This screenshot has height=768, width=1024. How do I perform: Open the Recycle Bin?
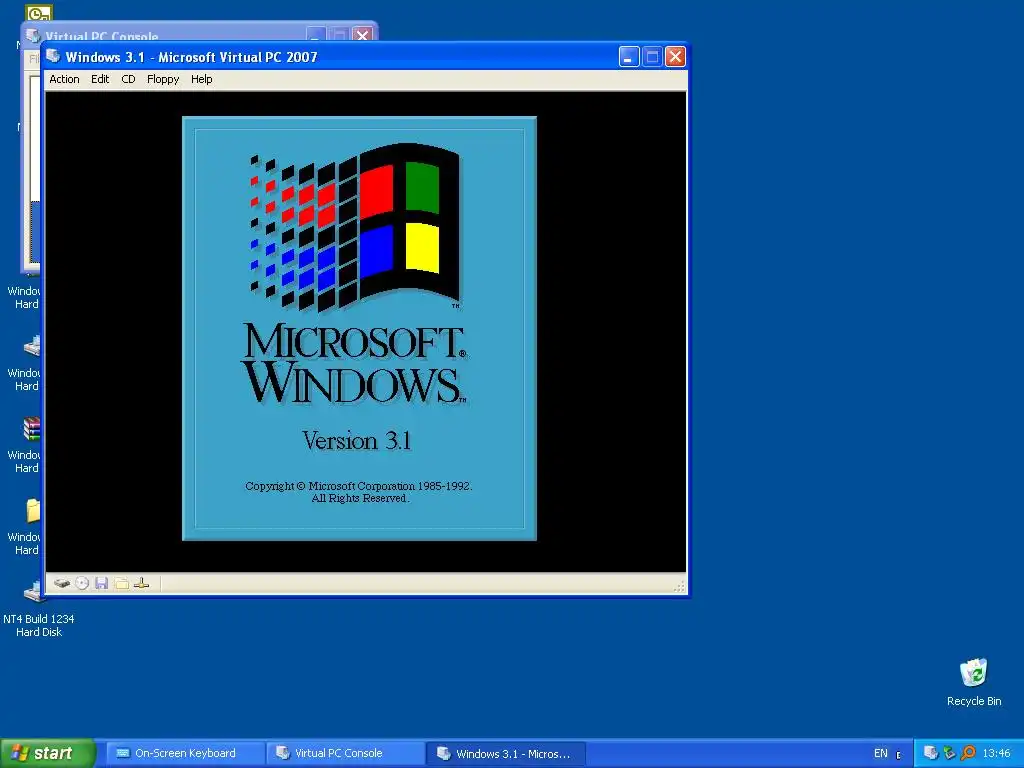(974, 682)
